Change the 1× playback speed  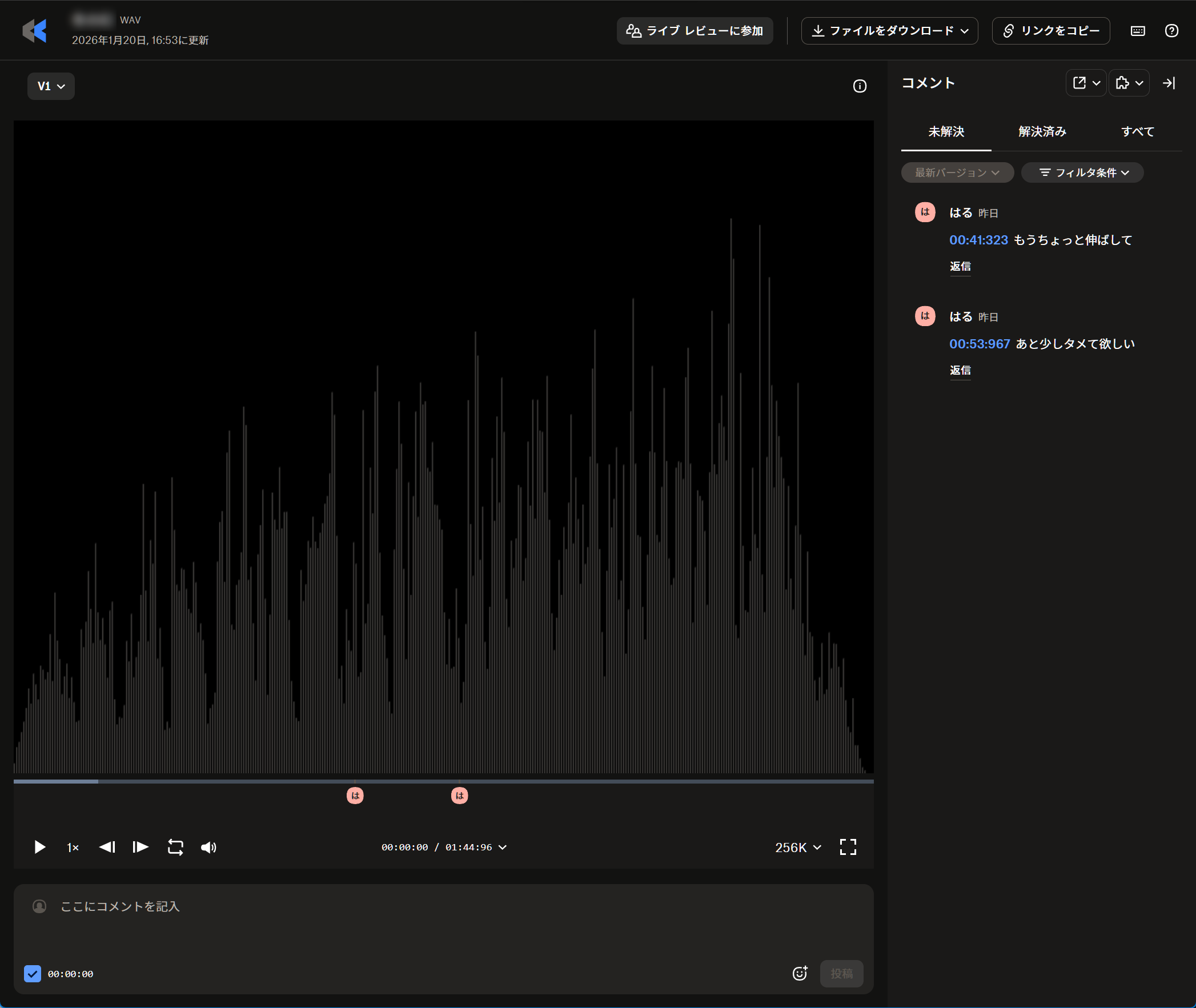click(73, 848)
